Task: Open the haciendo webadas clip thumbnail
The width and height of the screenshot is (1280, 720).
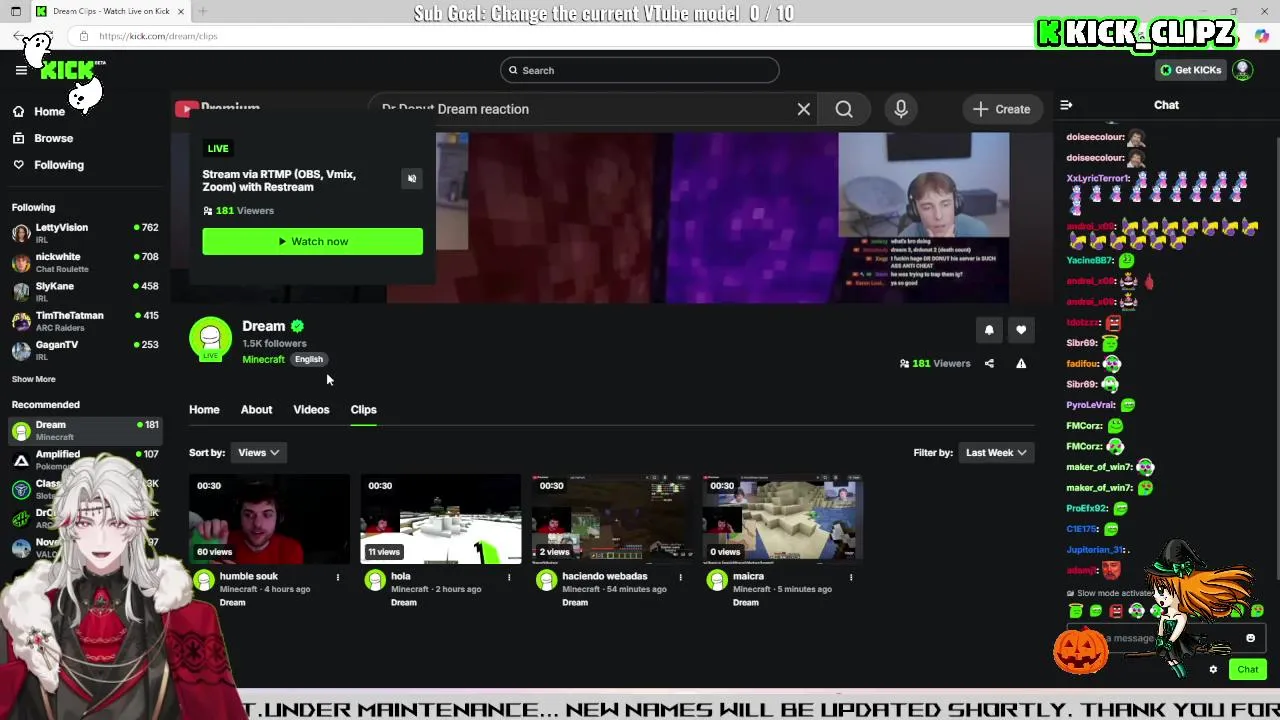Action: [x=612, y=520]
